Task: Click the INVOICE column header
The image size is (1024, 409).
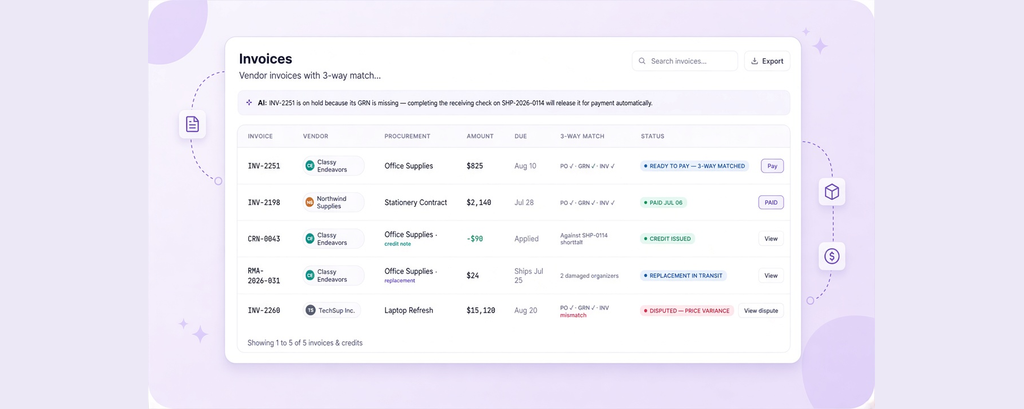Action: [260, 137]
